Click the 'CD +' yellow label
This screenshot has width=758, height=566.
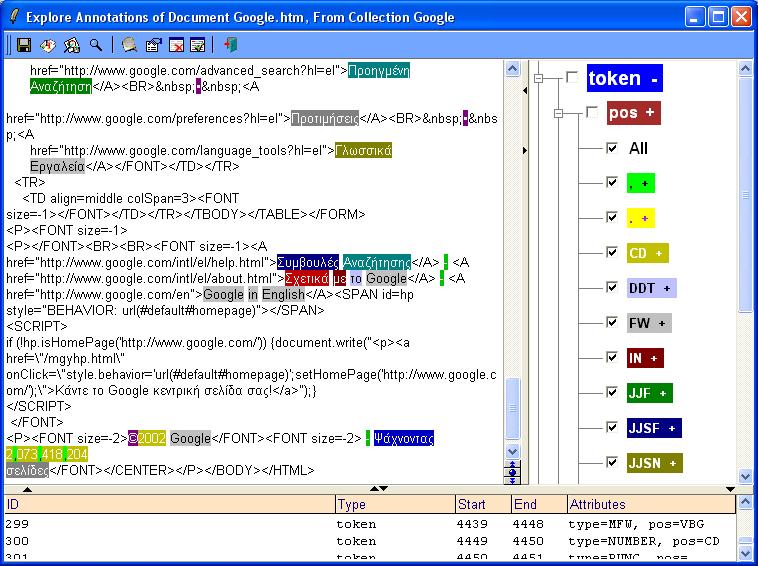pyautogui.click(x=647, y=253)
